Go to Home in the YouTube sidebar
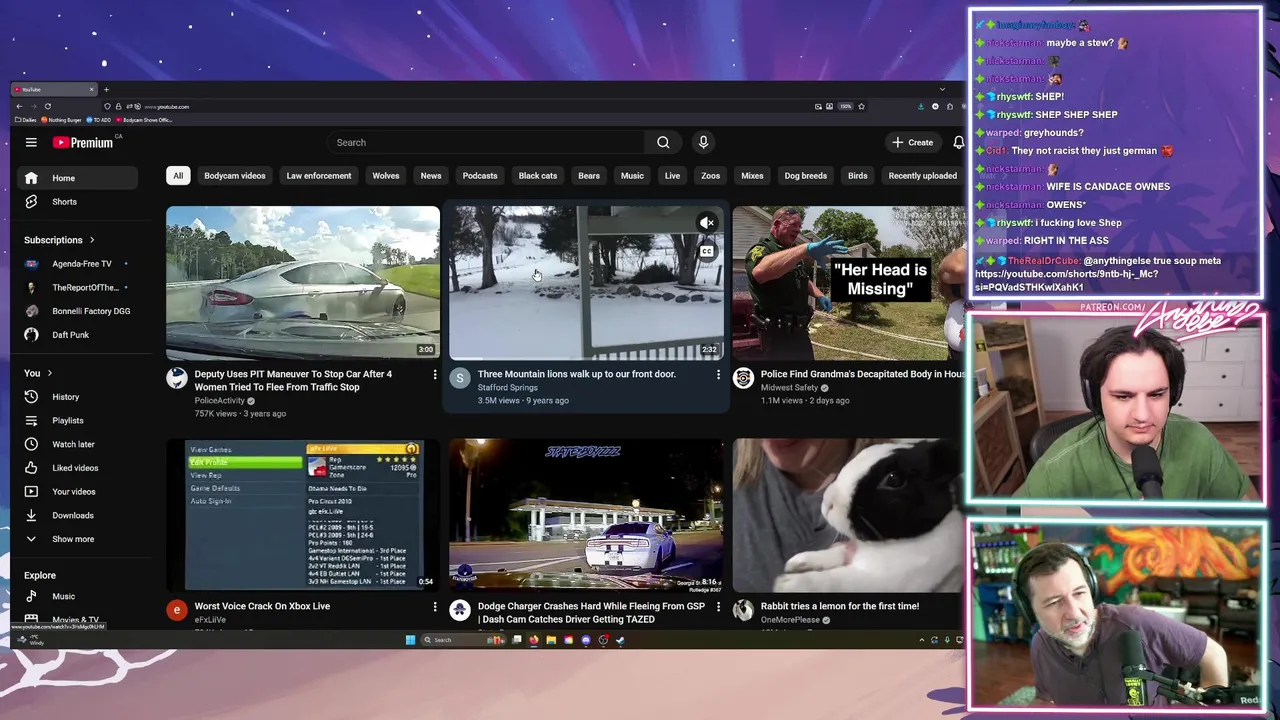Image resolution: width=1280 pixels, height=720 pixels. click(78, 178)
